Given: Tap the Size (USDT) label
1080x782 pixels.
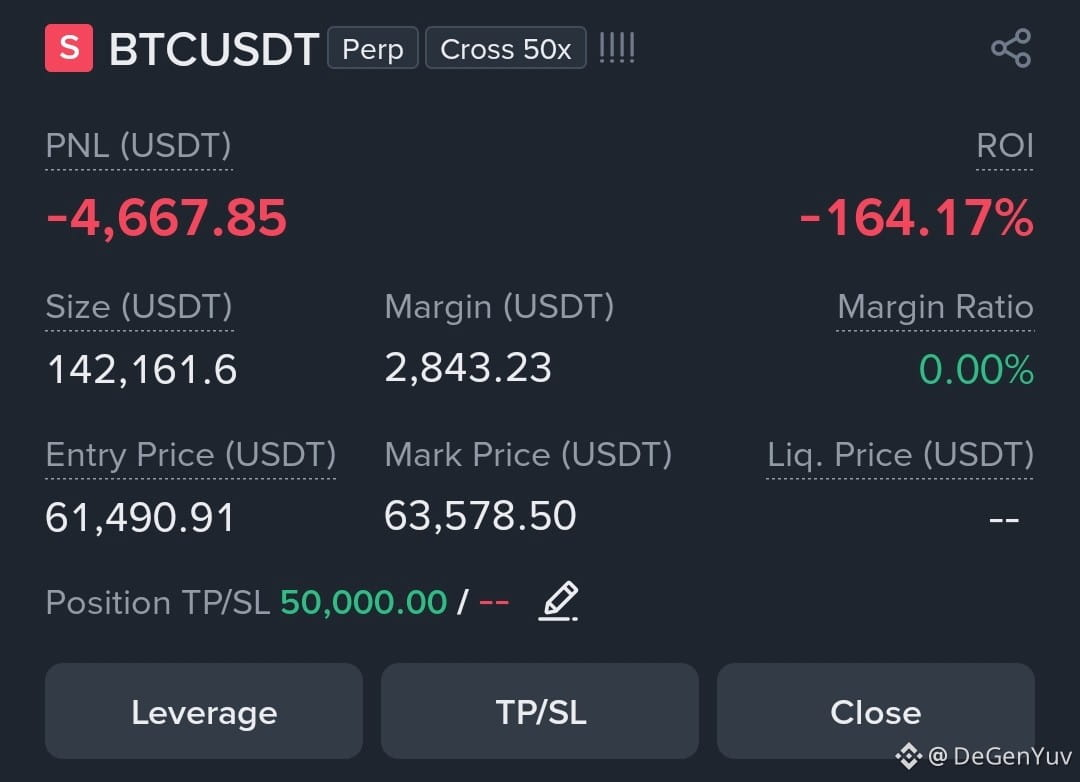Looking at the screenshot, I should point(139,307).
